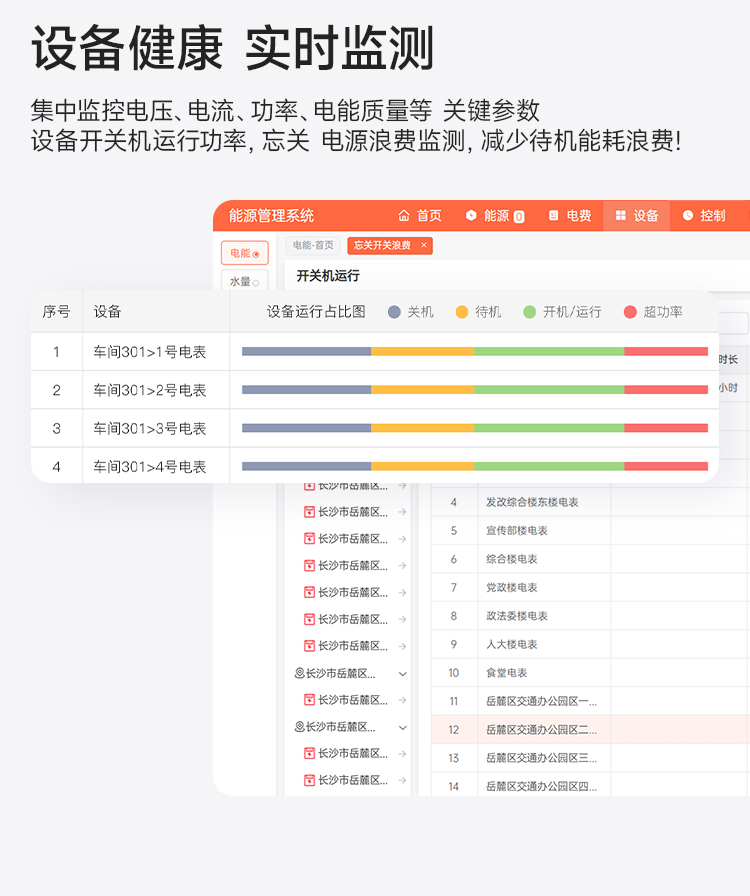Select the 宣传部楼电表 row
Screen dimensions: 750x896
point(591,531)
